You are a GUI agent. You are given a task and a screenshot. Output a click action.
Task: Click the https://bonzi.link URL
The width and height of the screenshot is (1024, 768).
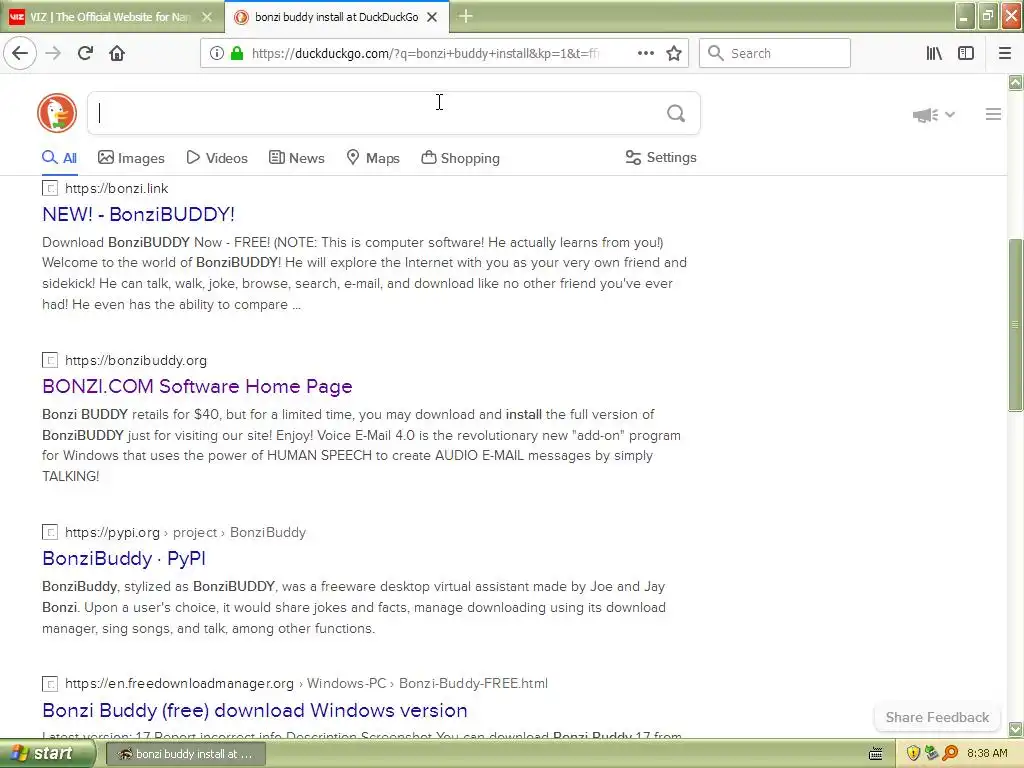(x=117, y=189)
